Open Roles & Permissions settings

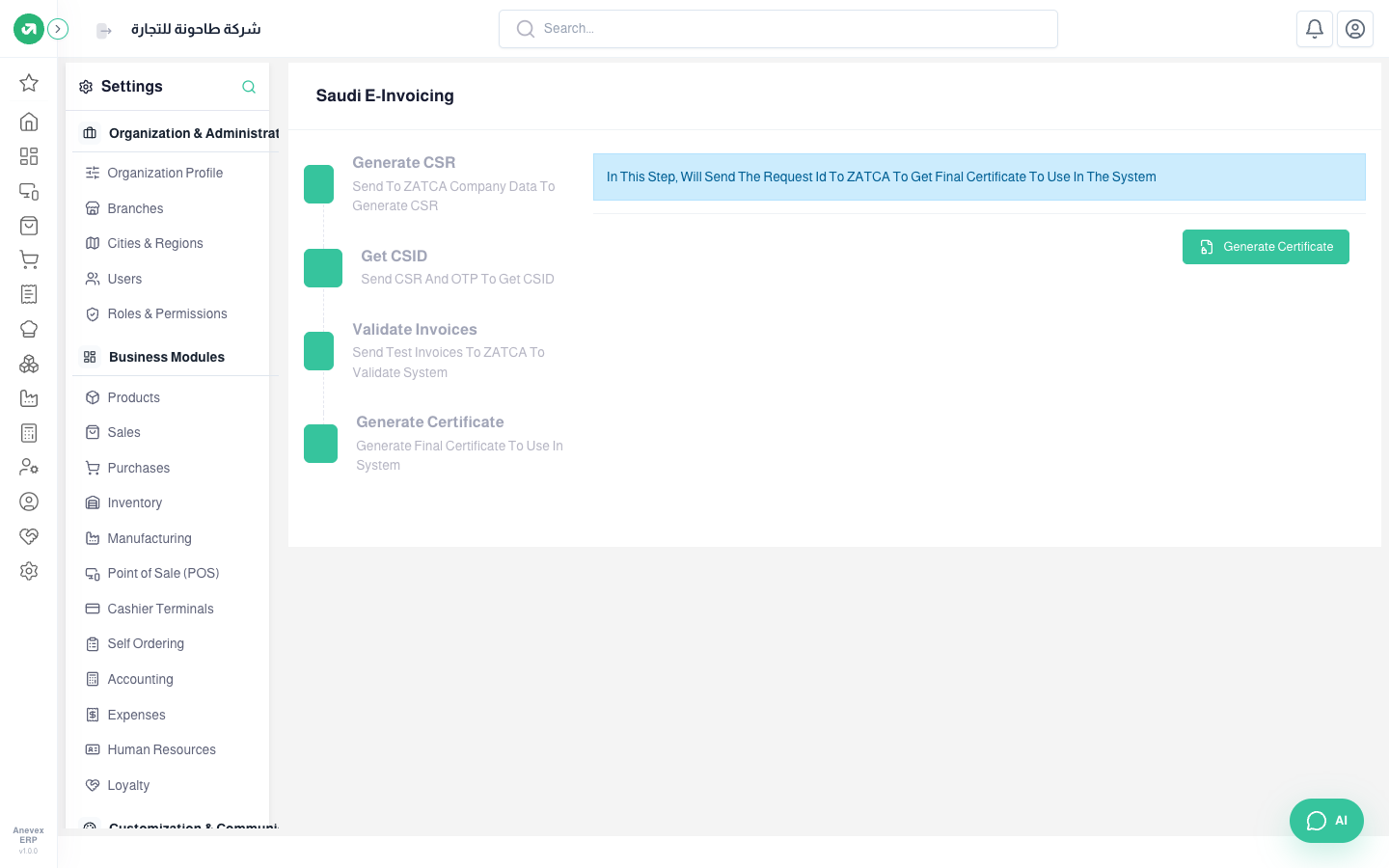(167, 313)
